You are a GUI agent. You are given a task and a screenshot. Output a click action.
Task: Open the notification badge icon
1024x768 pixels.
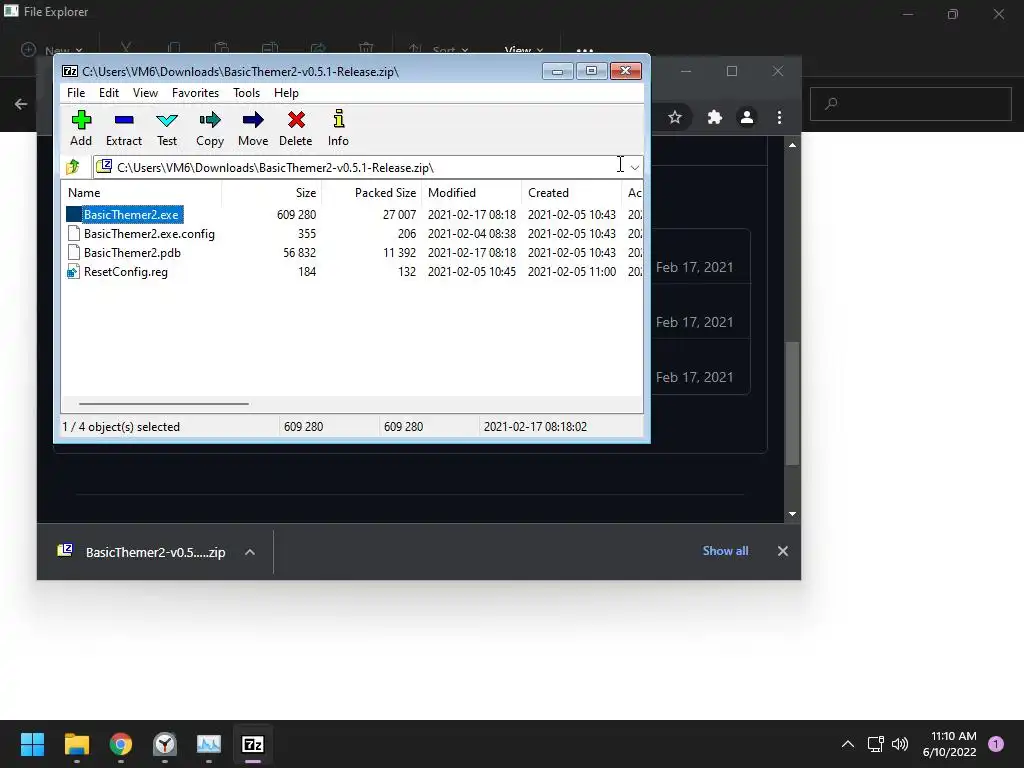pos(996,744)
